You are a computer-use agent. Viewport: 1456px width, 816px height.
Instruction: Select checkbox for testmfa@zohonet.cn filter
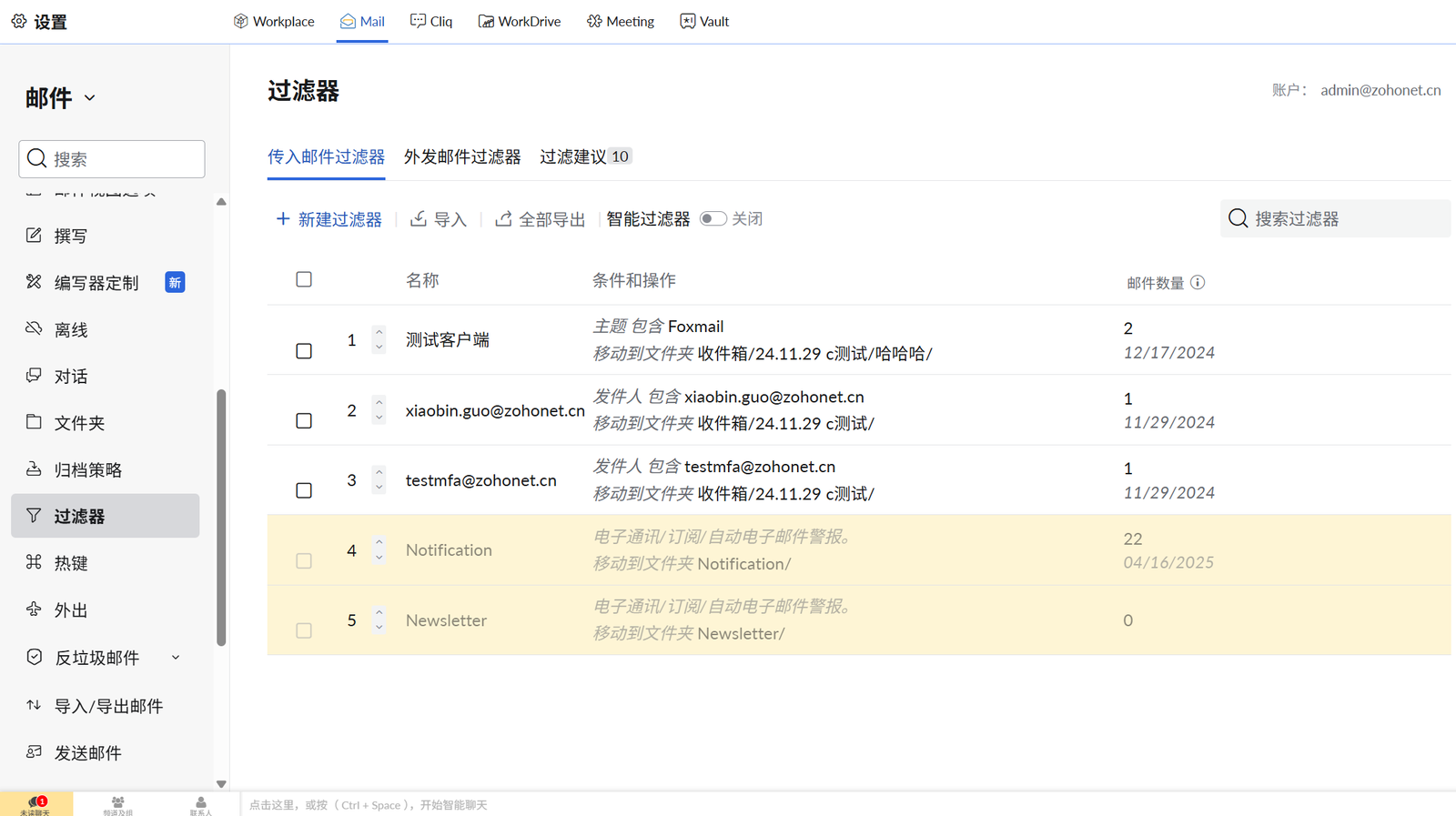tap(304, 490)
